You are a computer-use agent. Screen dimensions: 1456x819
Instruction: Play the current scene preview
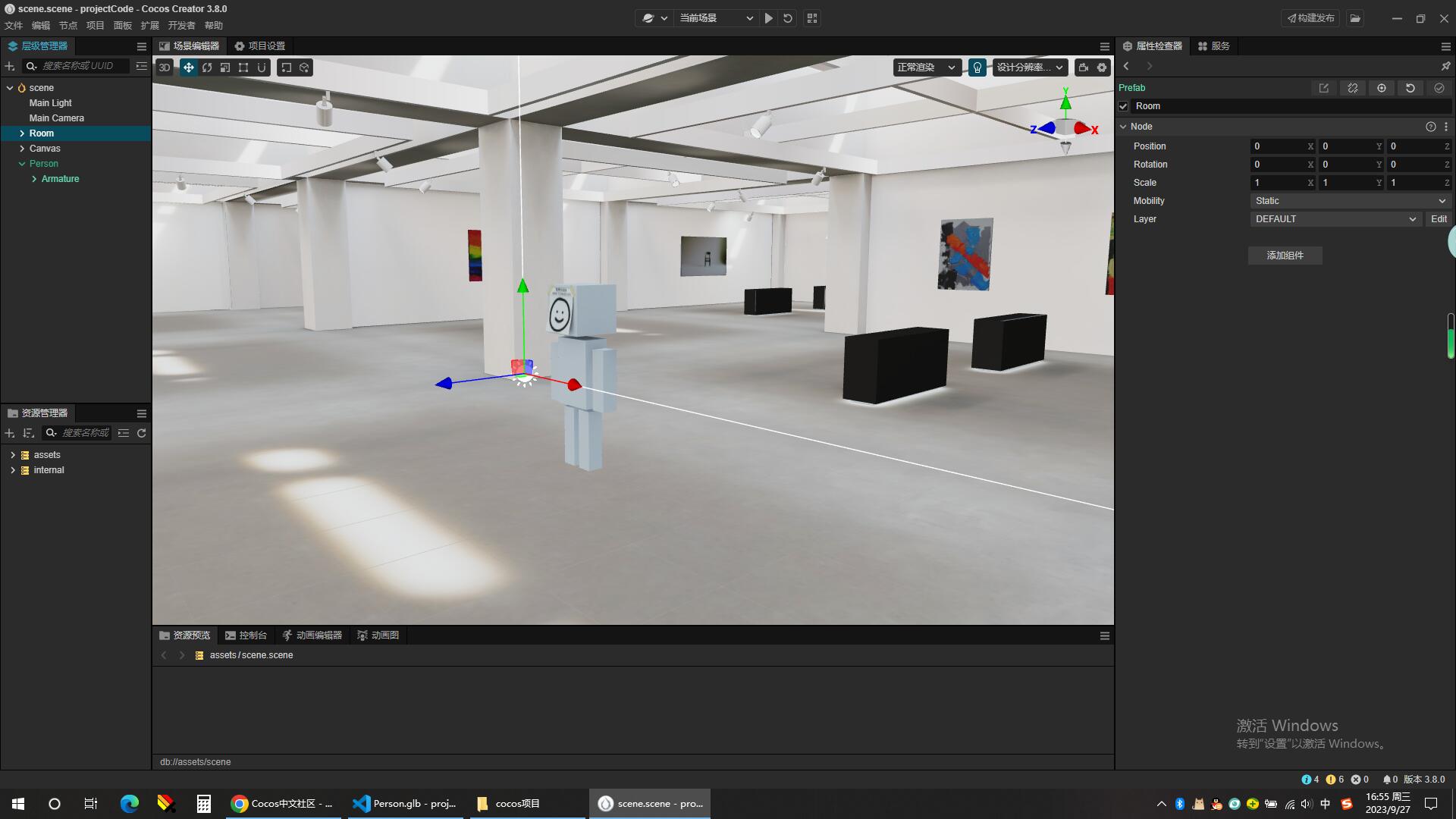(768, 18)
